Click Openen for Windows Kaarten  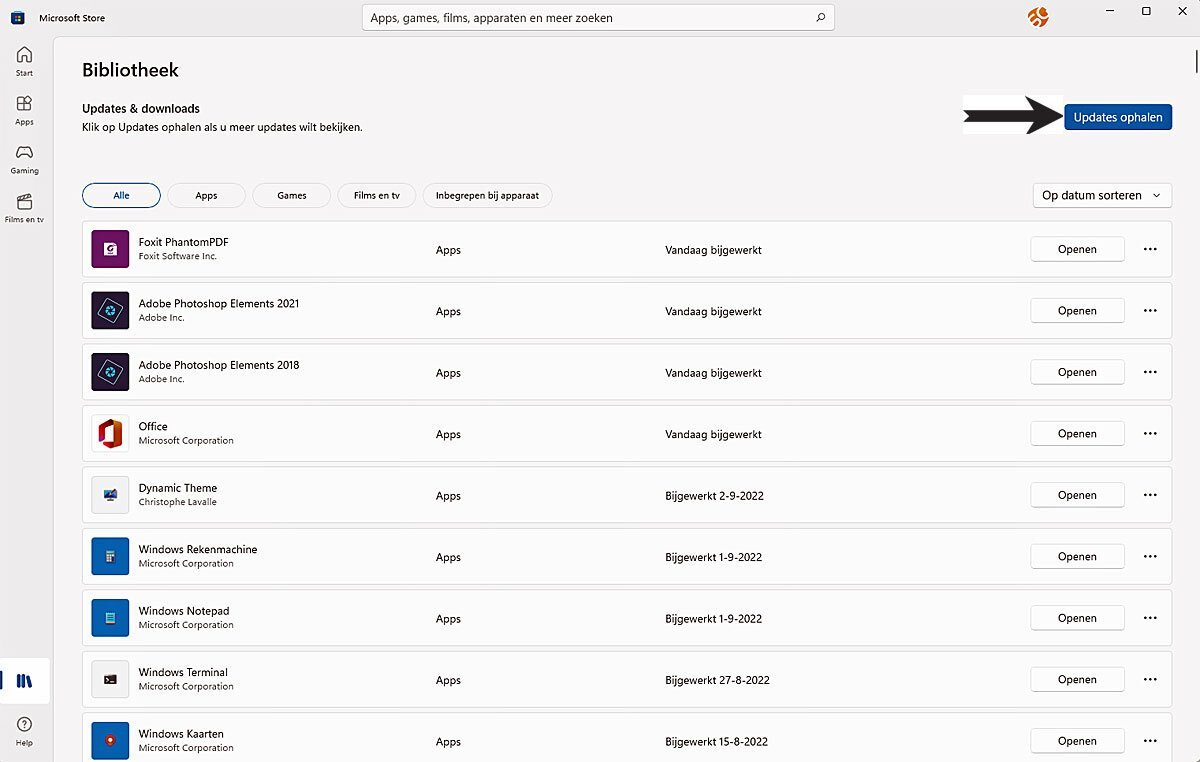click(x=1077, y=741)
